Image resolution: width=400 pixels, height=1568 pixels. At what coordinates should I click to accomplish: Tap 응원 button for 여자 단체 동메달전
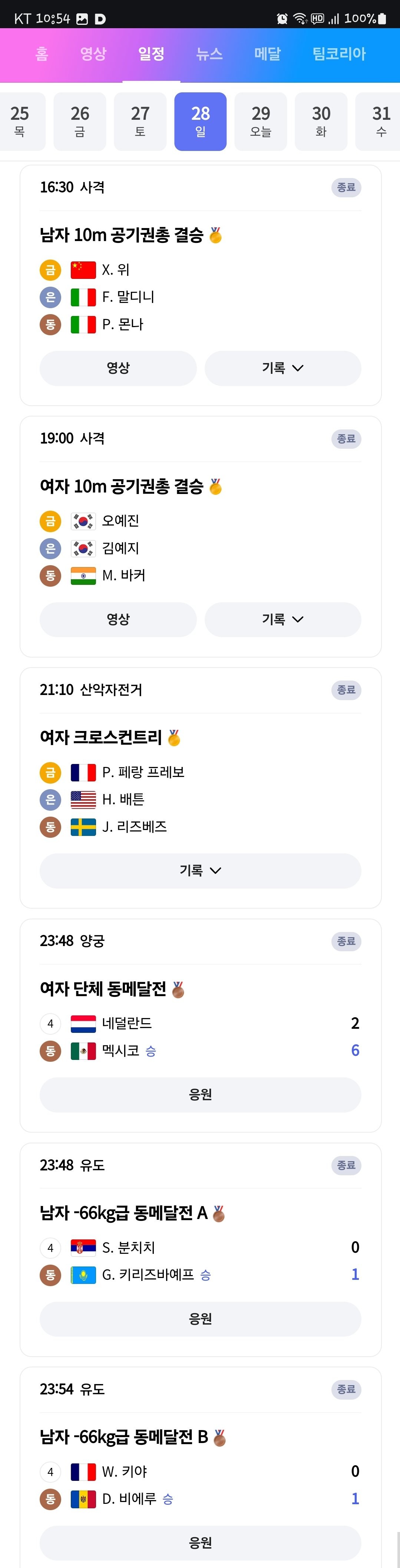point(200,1095)
